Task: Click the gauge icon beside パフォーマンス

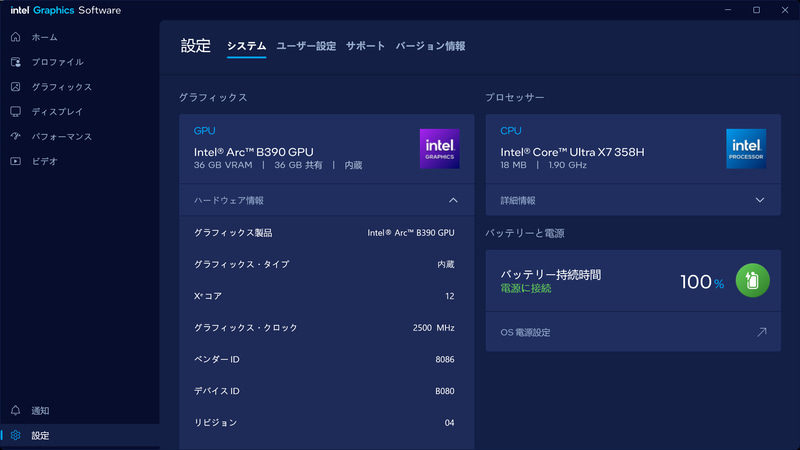Action: (16, 136)
